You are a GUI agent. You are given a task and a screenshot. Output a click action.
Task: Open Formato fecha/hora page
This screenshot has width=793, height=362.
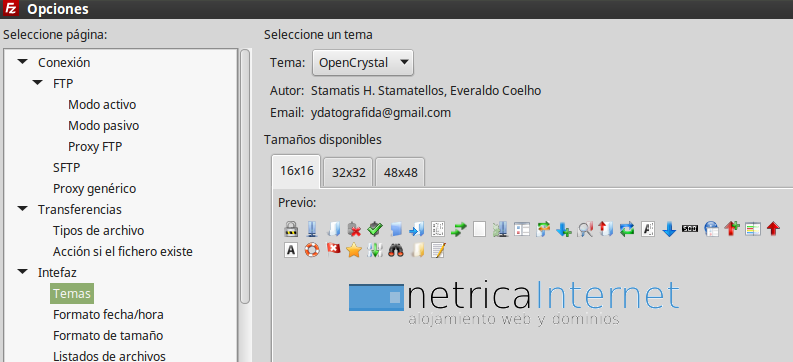[x=108, y=314]
